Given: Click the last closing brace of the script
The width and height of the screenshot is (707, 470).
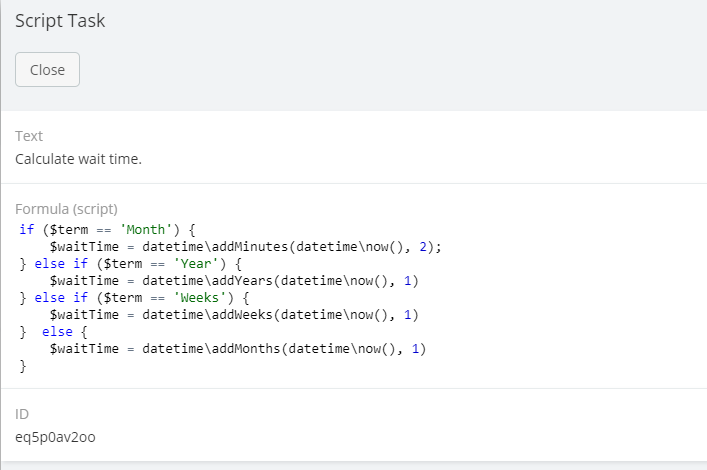Looking at the screenshot, I should click(x=23, y=366).
